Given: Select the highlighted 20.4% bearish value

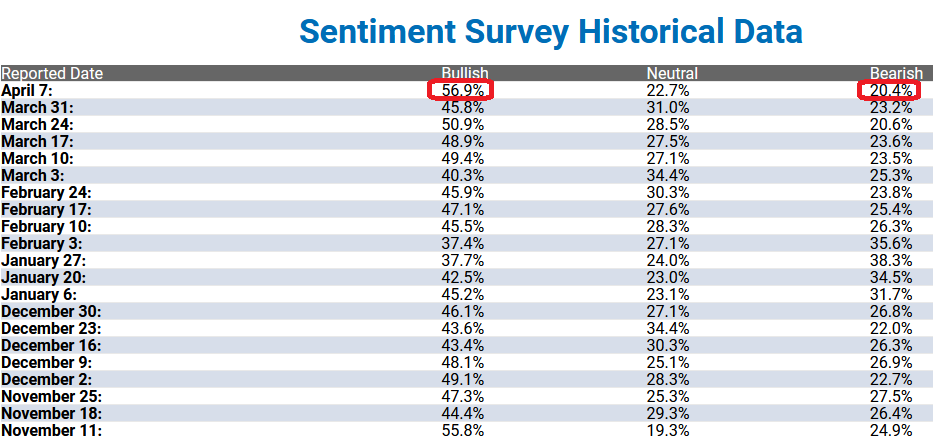Looking at the screenshot, I should [891, 90].
